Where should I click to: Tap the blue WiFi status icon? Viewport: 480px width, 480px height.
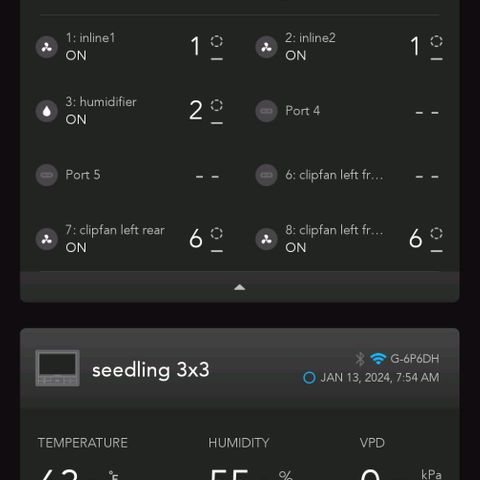click(378, 359)
